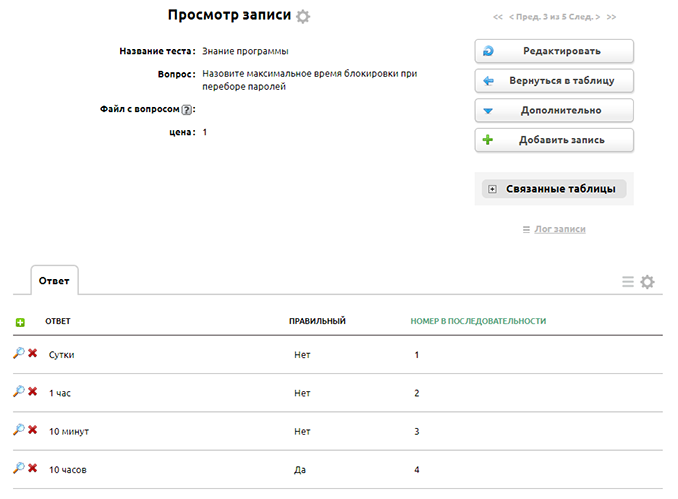
Task: Sort by Номер в последовательности column header
Action: click(478, 321)
